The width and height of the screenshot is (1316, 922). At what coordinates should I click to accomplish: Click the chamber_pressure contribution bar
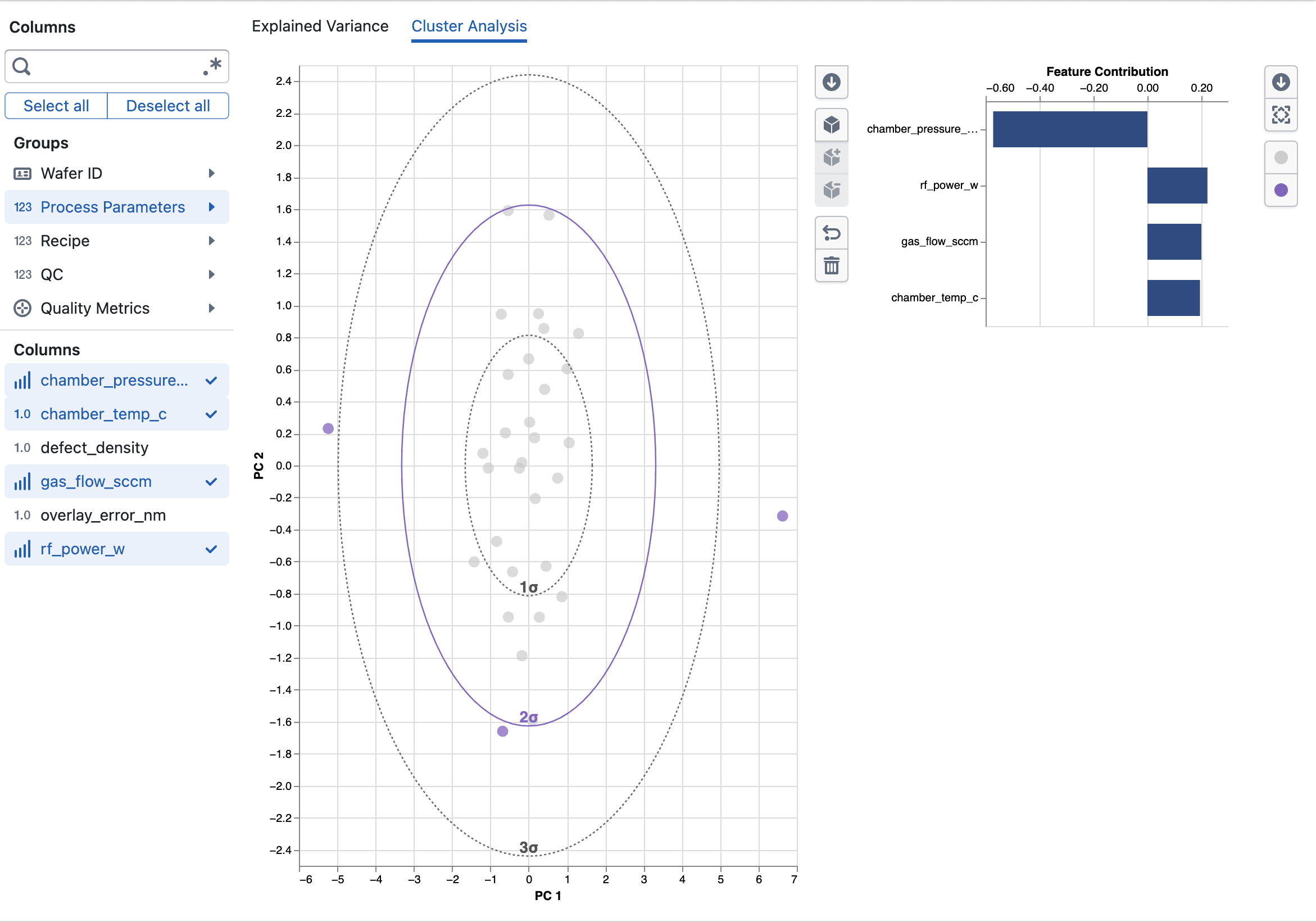[1070, 129]
